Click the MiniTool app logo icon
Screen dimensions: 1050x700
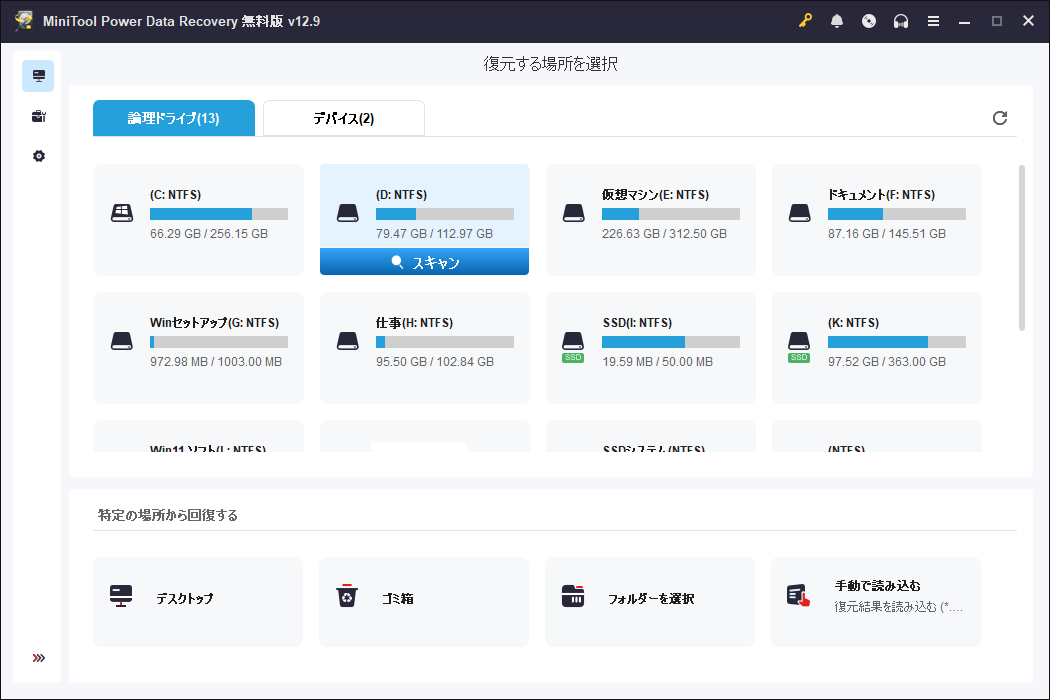click(x=24, y=21)
